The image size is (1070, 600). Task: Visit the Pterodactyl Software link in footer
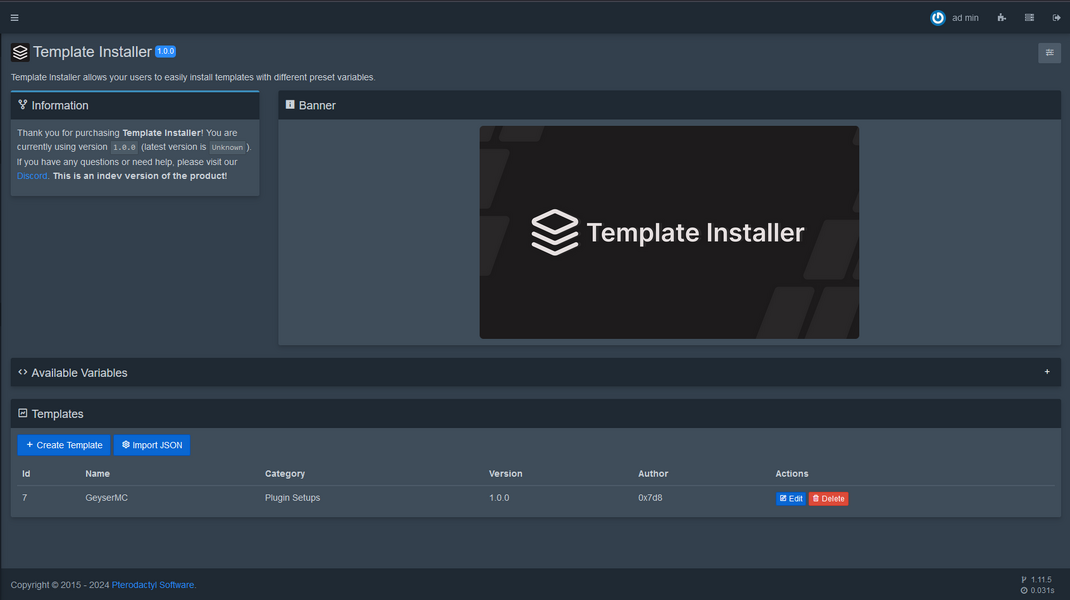click(x=152, y=584)
